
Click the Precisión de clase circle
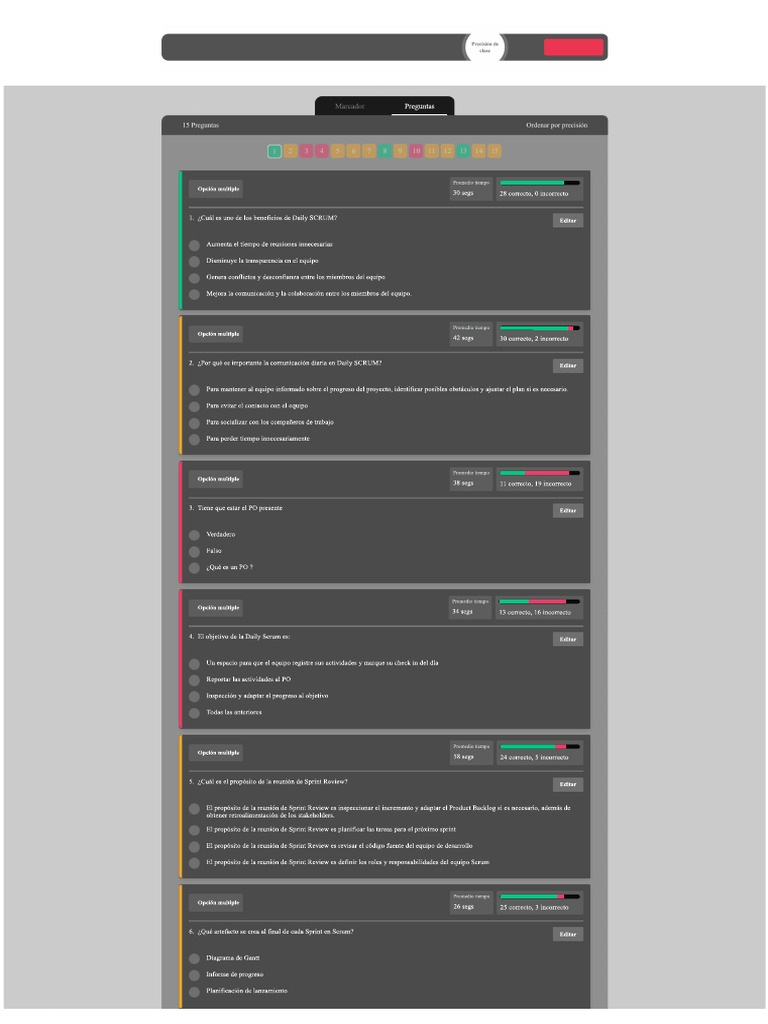click(485, 47)
